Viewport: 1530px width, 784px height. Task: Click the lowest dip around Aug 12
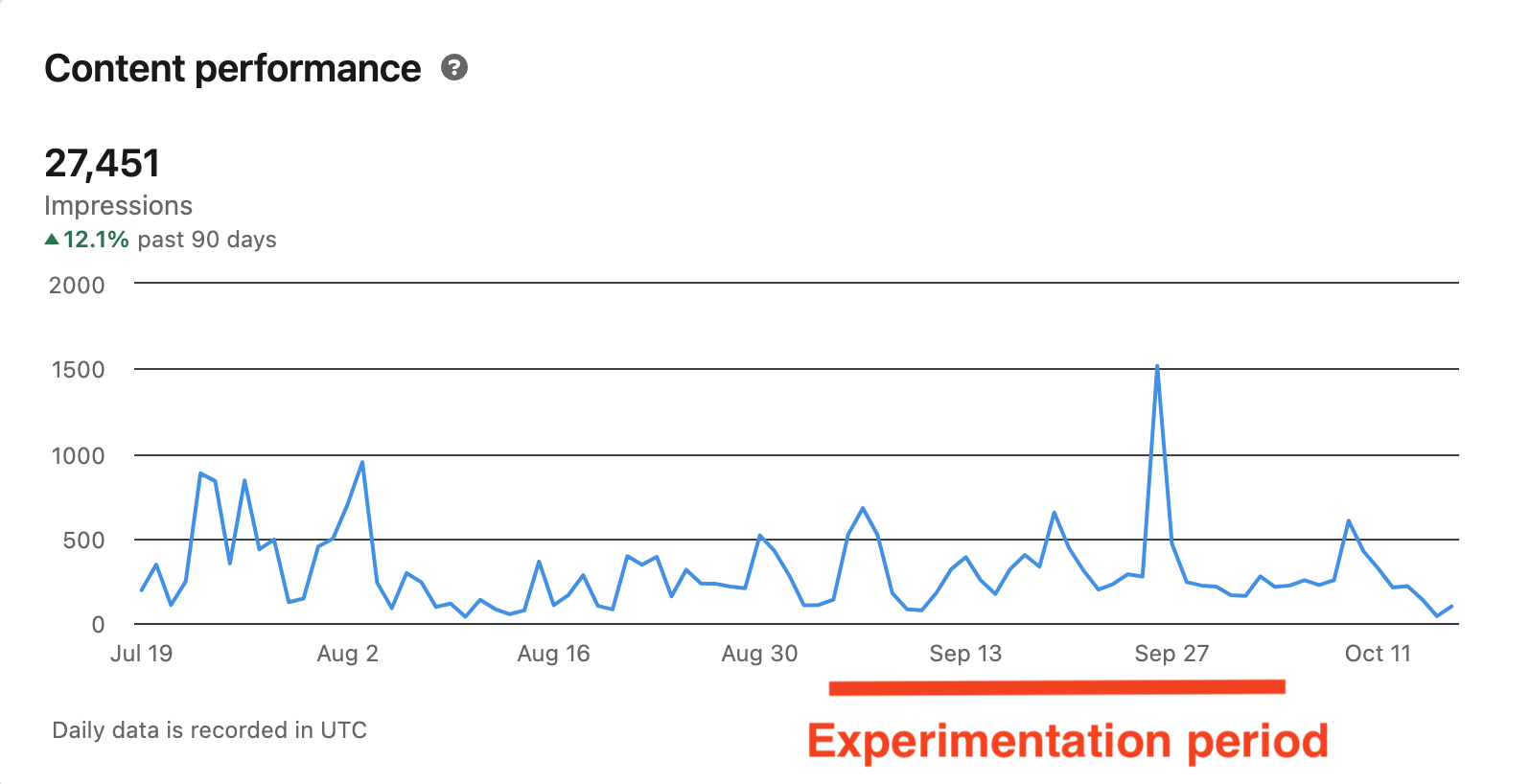467,616
